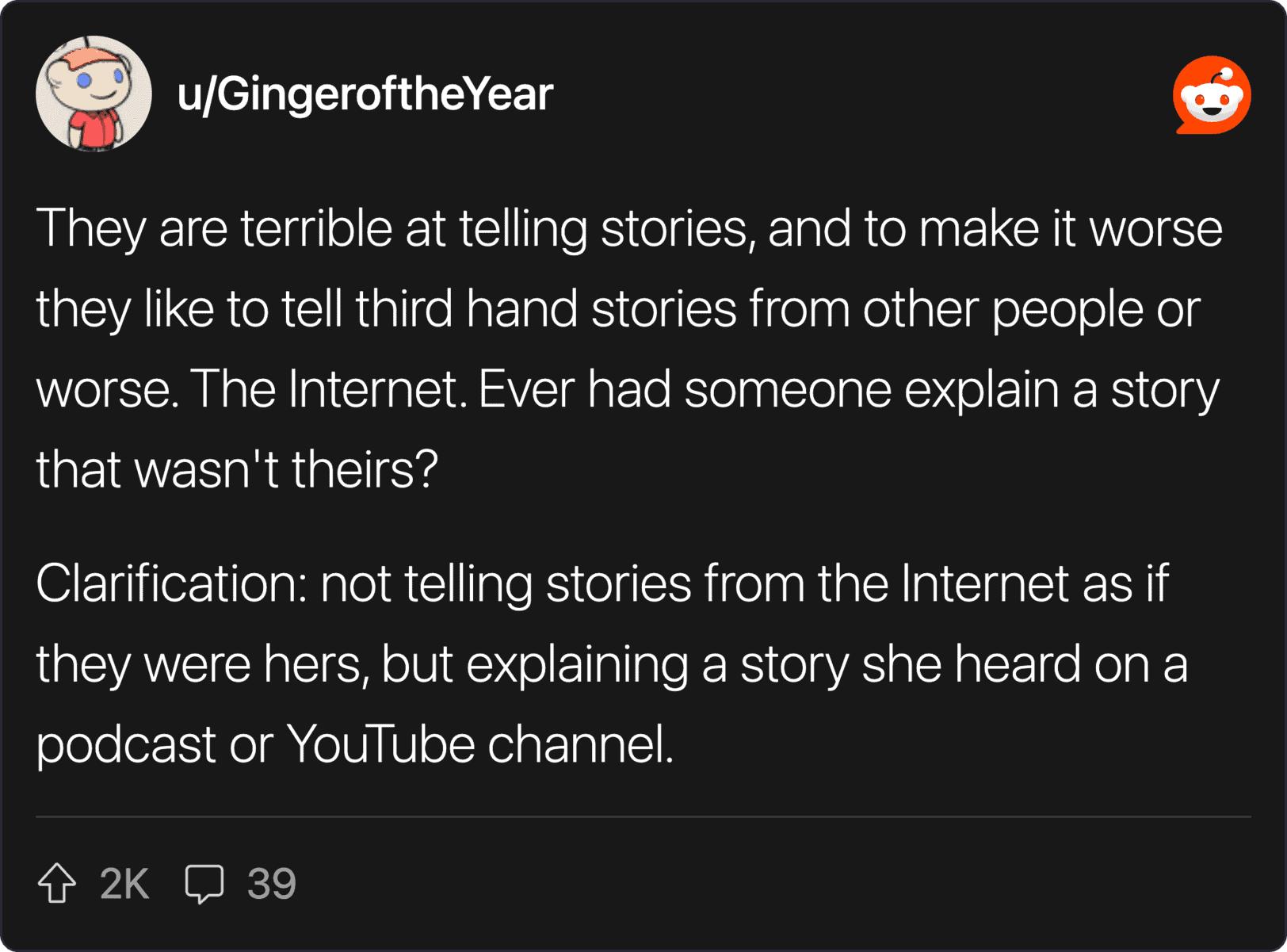Click the 2K upvote count

tap(124, 883)
